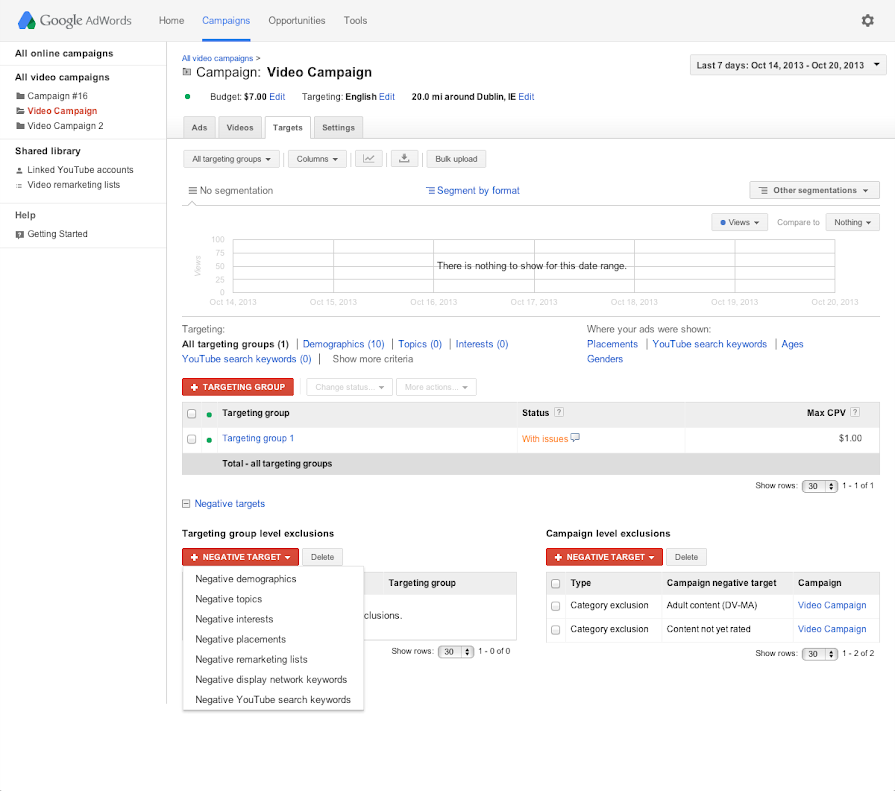Screen dimensions: 895x791
Task: Click the Campaign #16 folder icon
Action: 20,96
